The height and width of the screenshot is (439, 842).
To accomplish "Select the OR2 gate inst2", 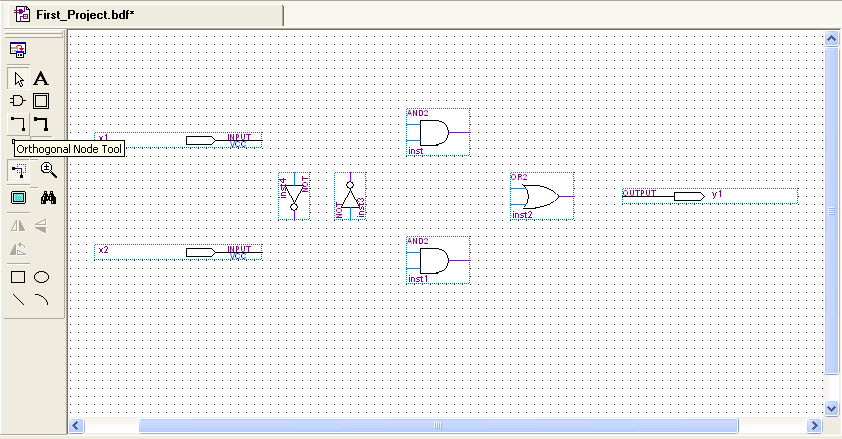I will 540,196.
